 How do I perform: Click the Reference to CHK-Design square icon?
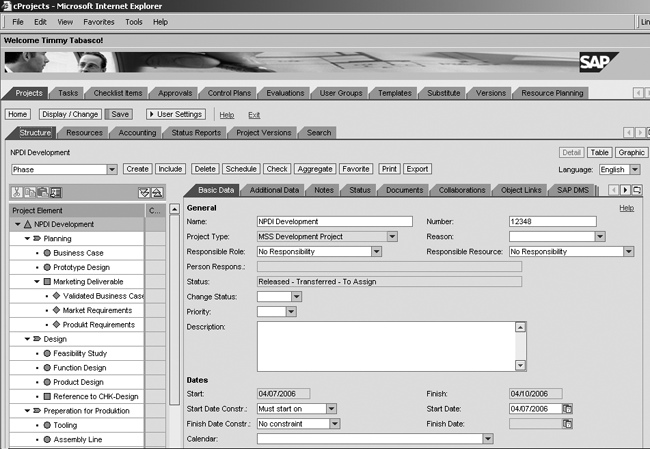[47, 396]
